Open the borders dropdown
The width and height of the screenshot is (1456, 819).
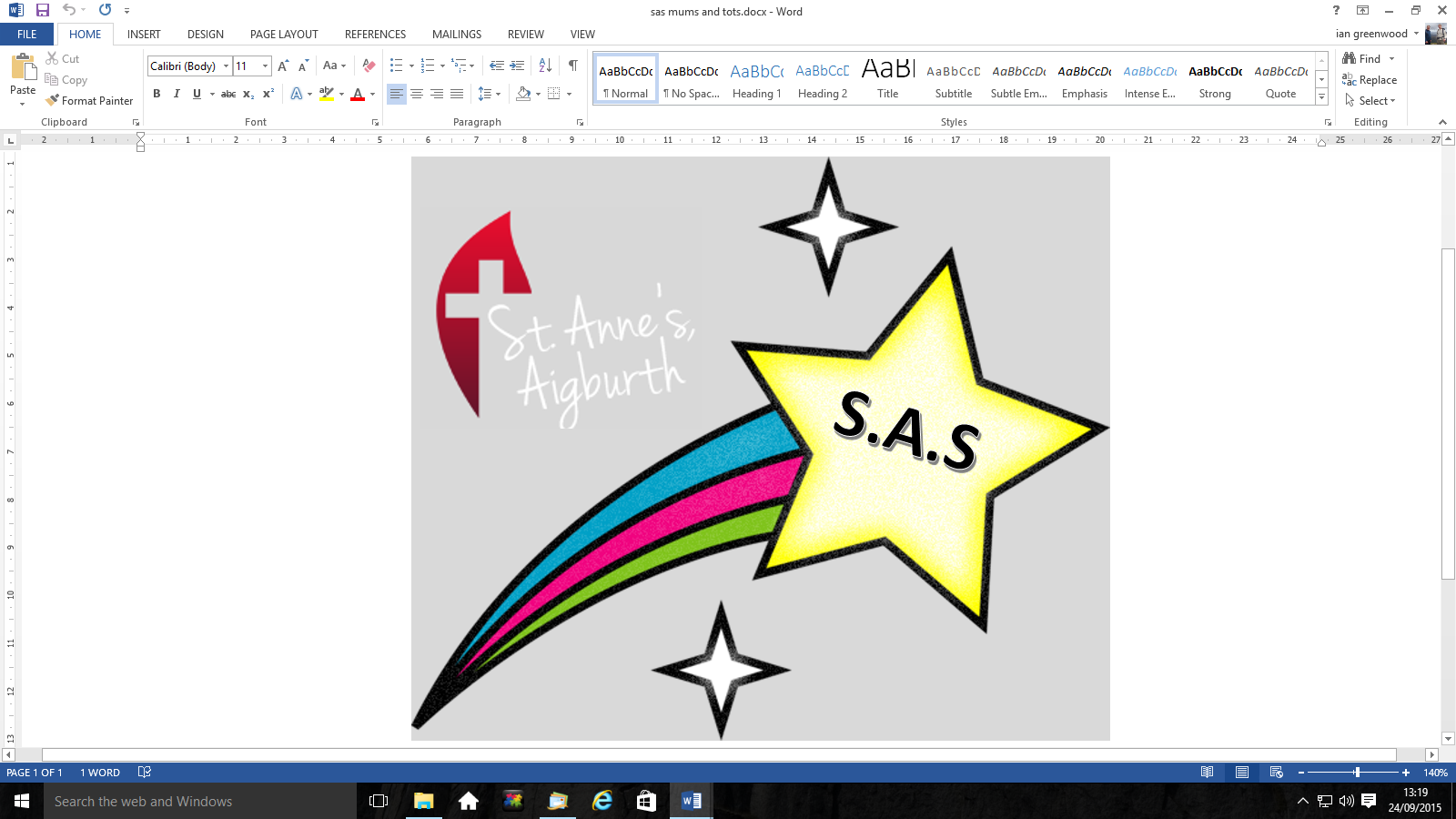click(x=569, y=94)
